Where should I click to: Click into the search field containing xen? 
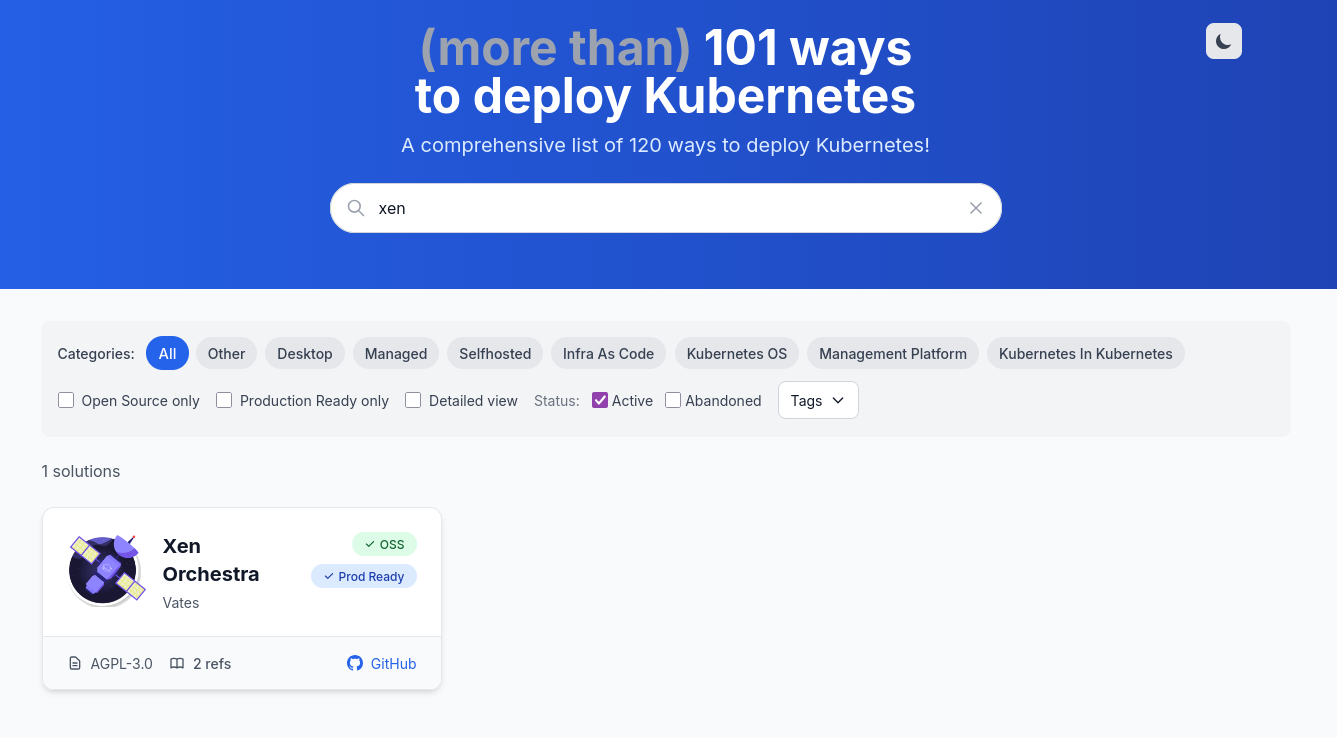click(x=660, y=208)
